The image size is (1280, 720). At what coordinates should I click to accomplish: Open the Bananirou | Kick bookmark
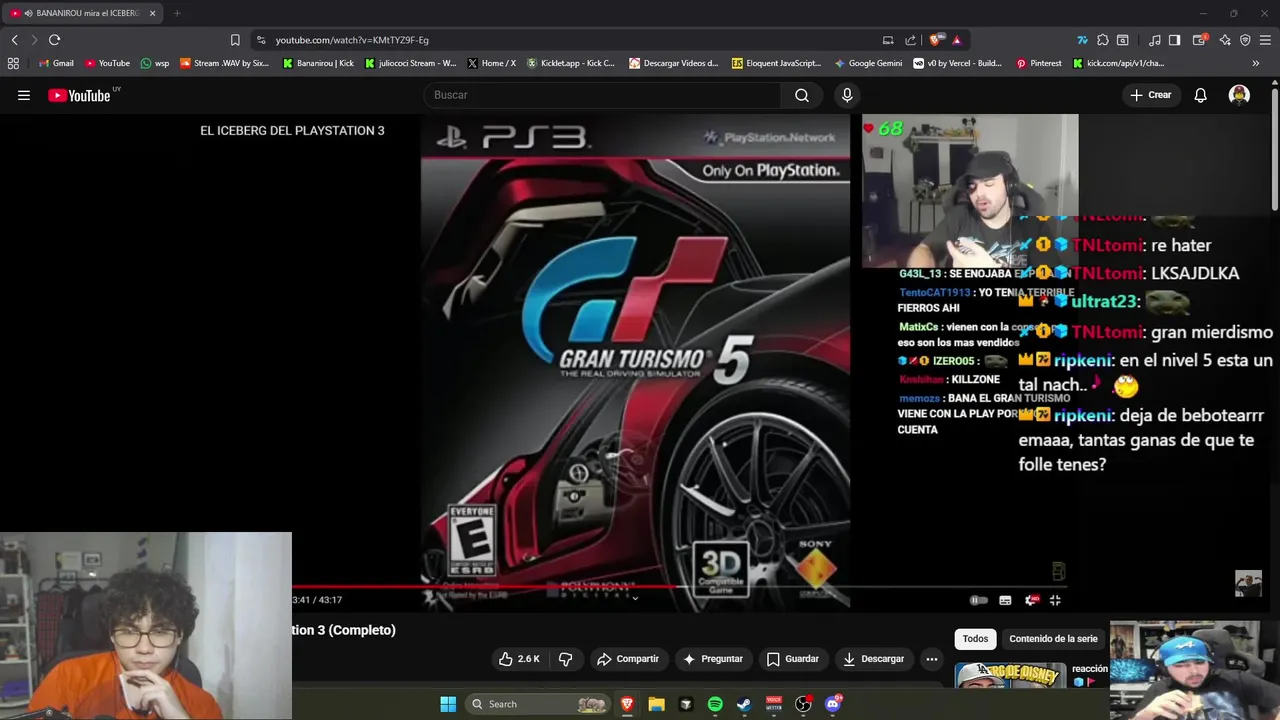tap(318, 63)
